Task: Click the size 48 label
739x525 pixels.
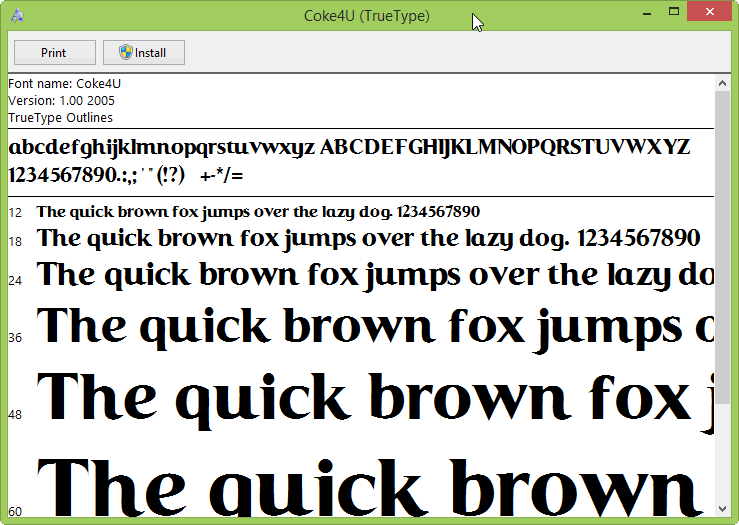Action: point(15,414)
